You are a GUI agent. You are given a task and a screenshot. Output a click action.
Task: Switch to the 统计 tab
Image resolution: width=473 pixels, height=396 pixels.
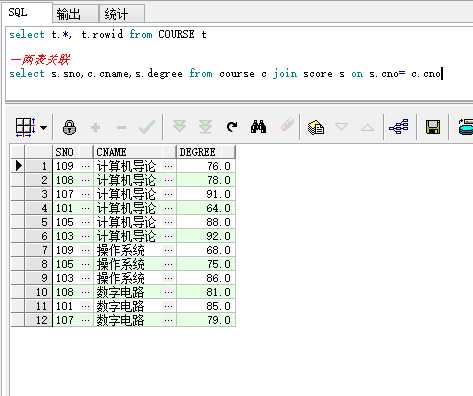[122, 14]
